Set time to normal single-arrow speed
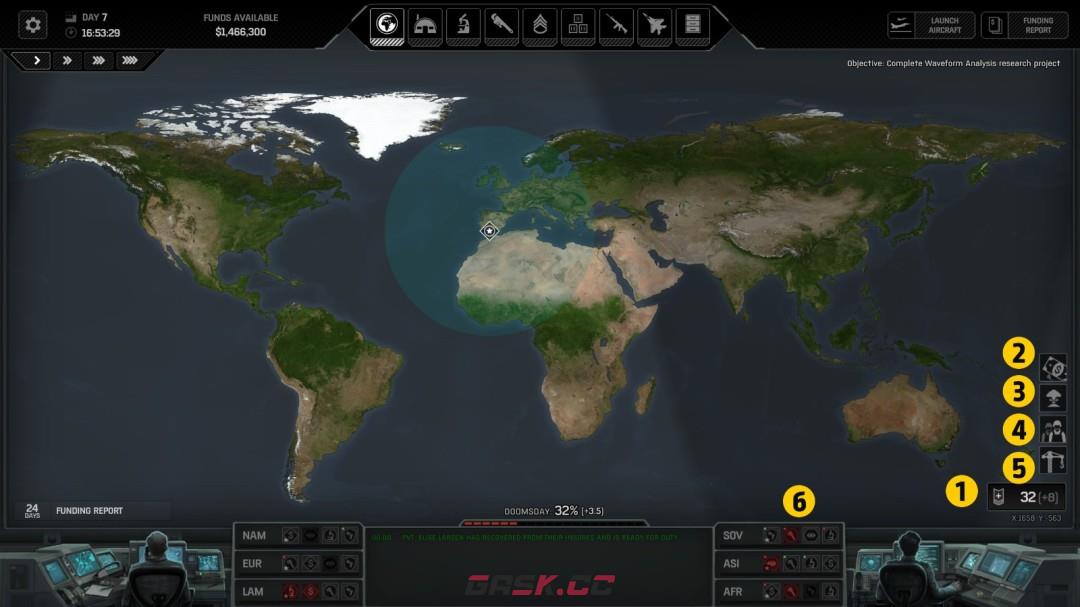The image size is (1080, 607). tap(37, 60)
